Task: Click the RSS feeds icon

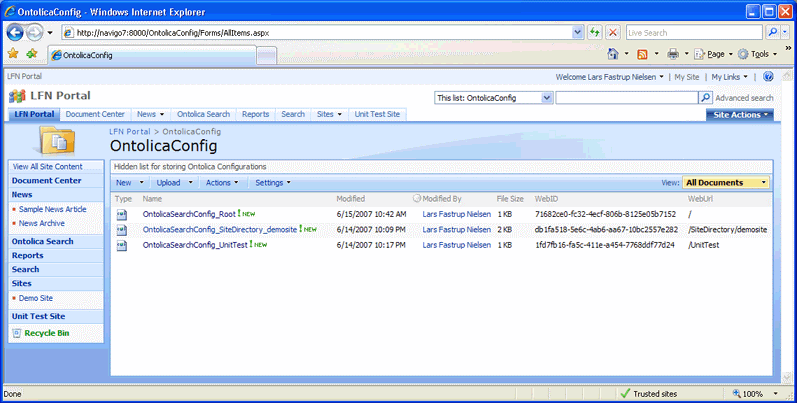Action: tap(642, 54)
